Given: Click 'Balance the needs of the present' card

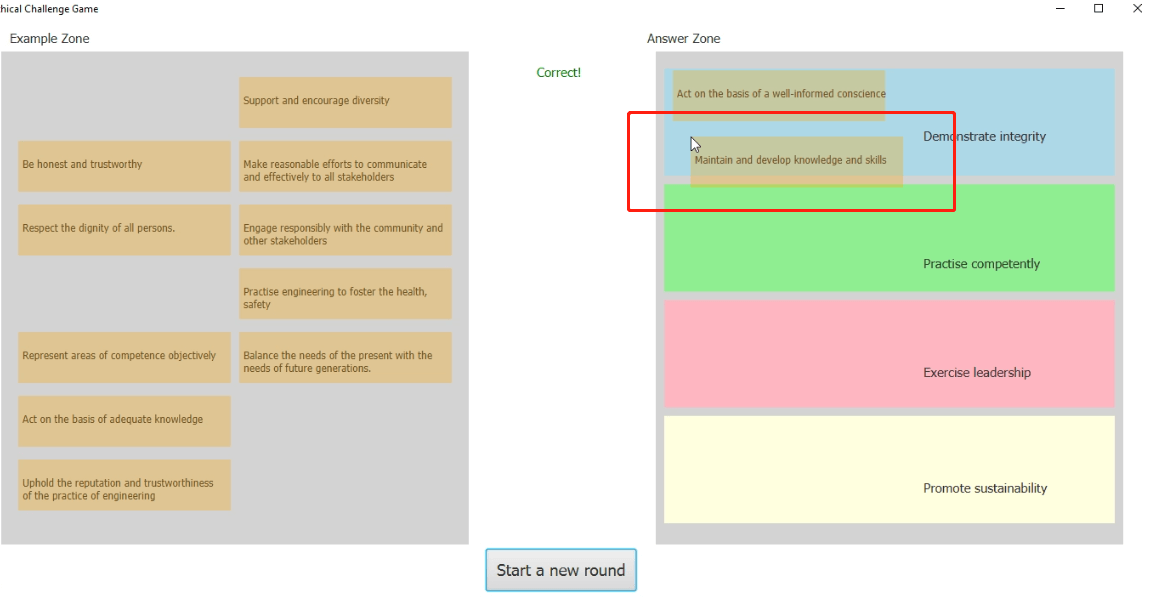Looking at the screenshot, I should 345,357.
